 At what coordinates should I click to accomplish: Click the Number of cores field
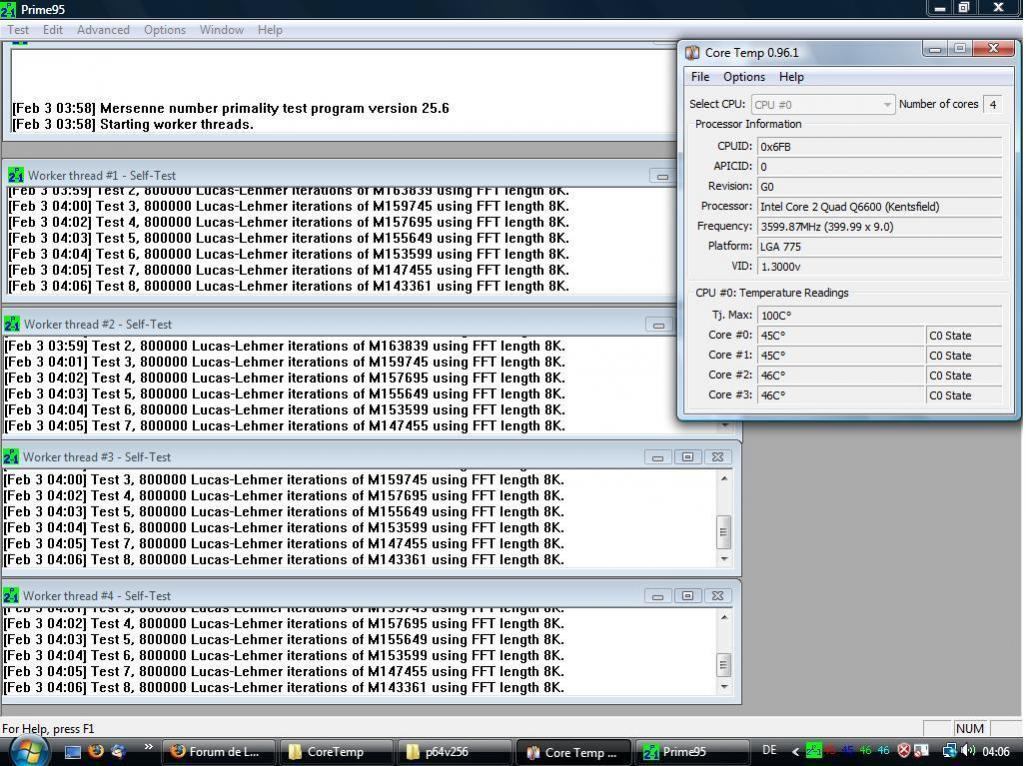point(993,105)
